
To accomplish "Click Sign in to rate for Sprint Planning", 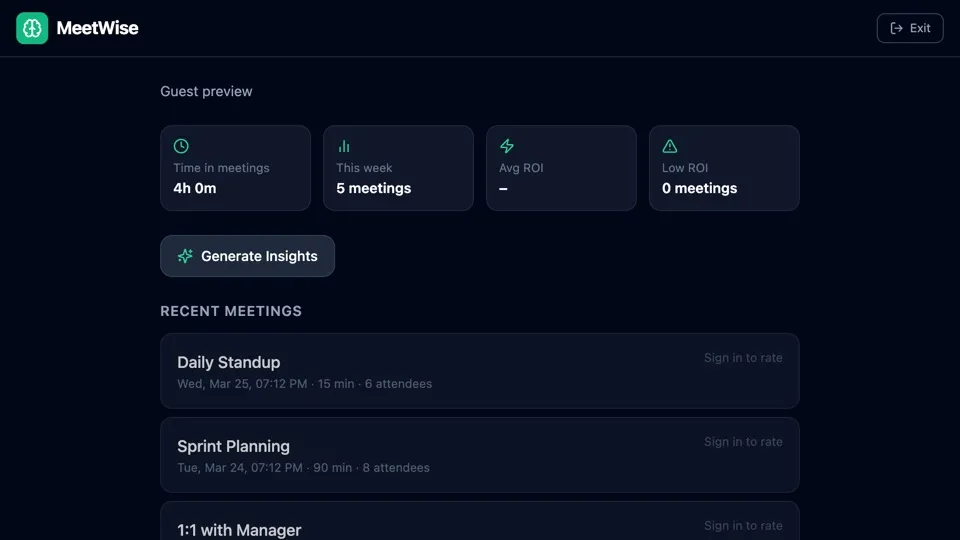I will point(743,442).
